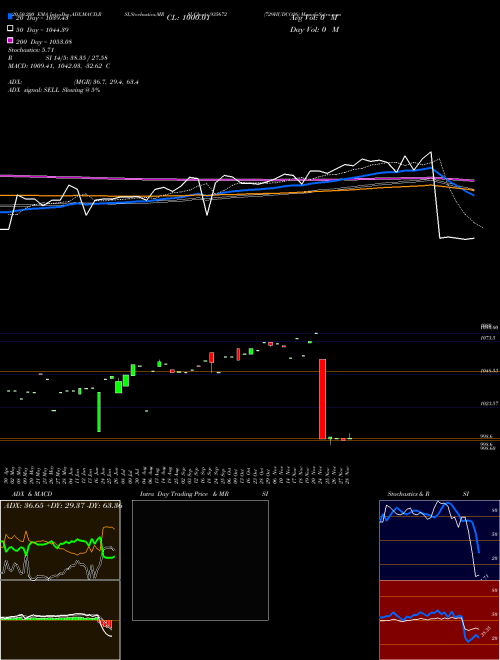Click the tall red candlestick
Image resolution: width=500 pixels, height=660 pixels.
322,399
